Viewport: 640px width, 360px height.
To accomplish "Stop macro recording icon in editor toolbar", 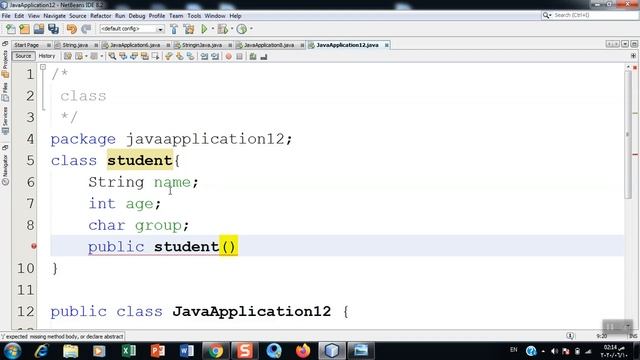I will [240, 56].
